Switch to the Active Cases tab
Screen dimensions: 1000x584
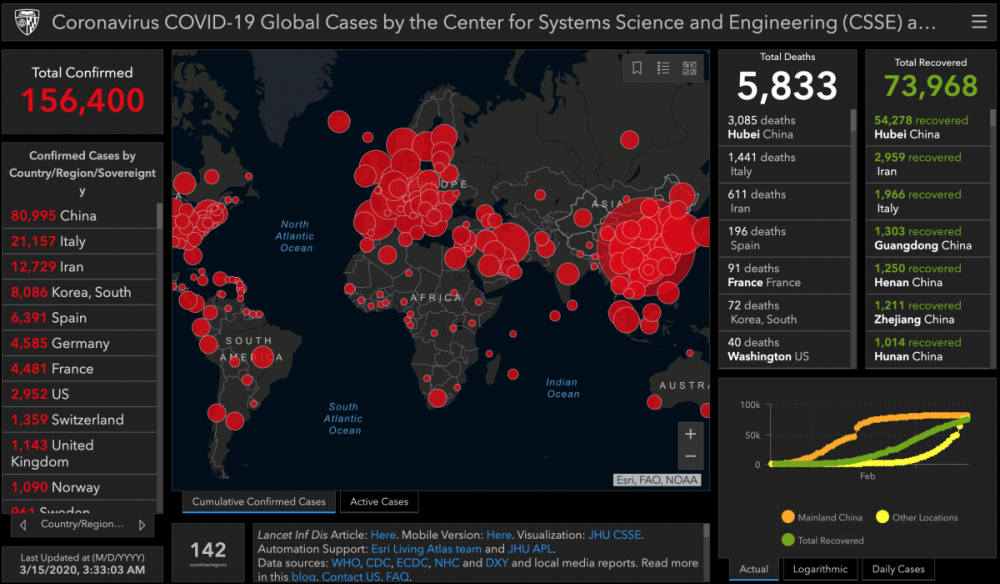coord(379,502)
